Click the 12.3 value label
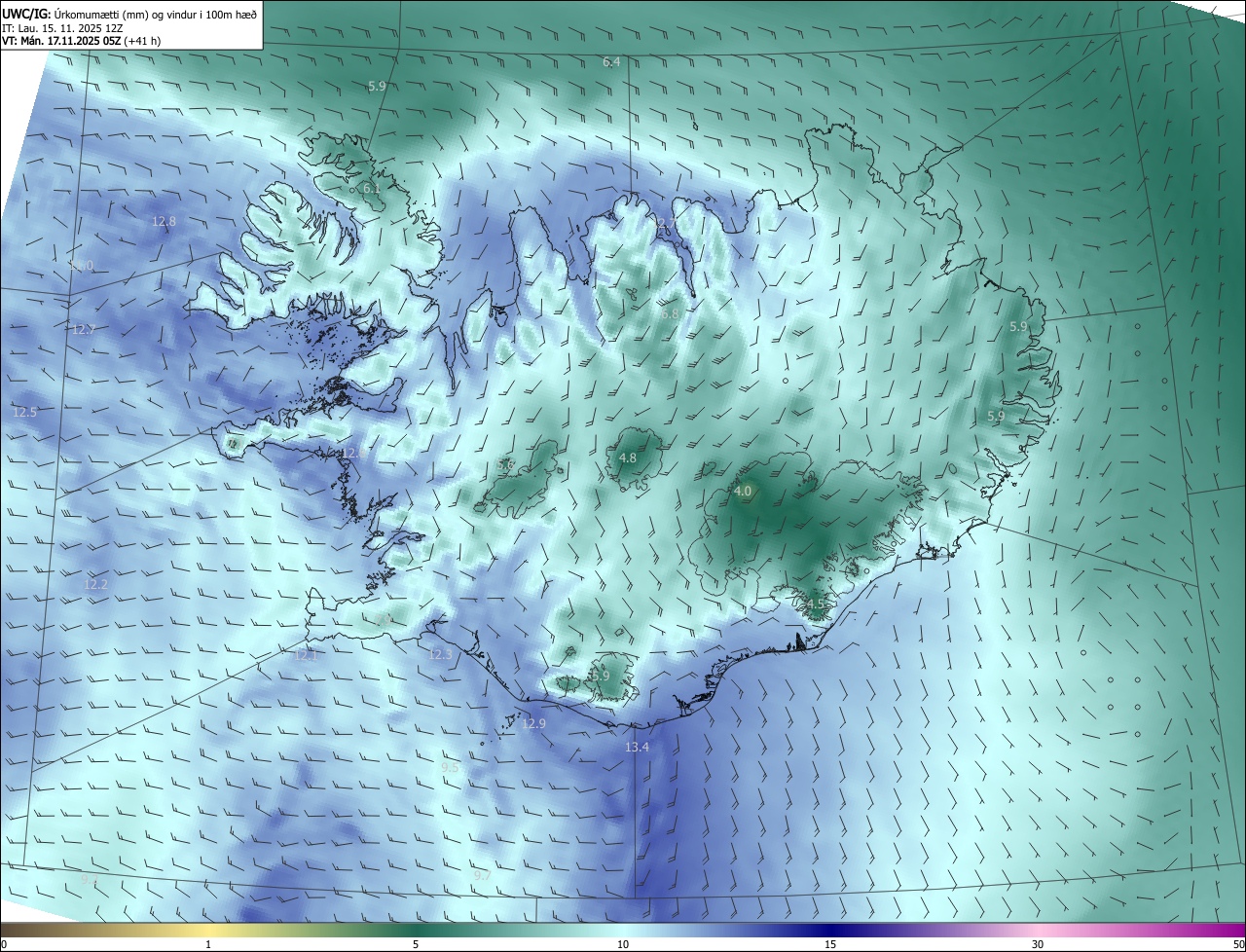Image resolution: width=1246 pixels, height=952 pixels. [440, 654]
